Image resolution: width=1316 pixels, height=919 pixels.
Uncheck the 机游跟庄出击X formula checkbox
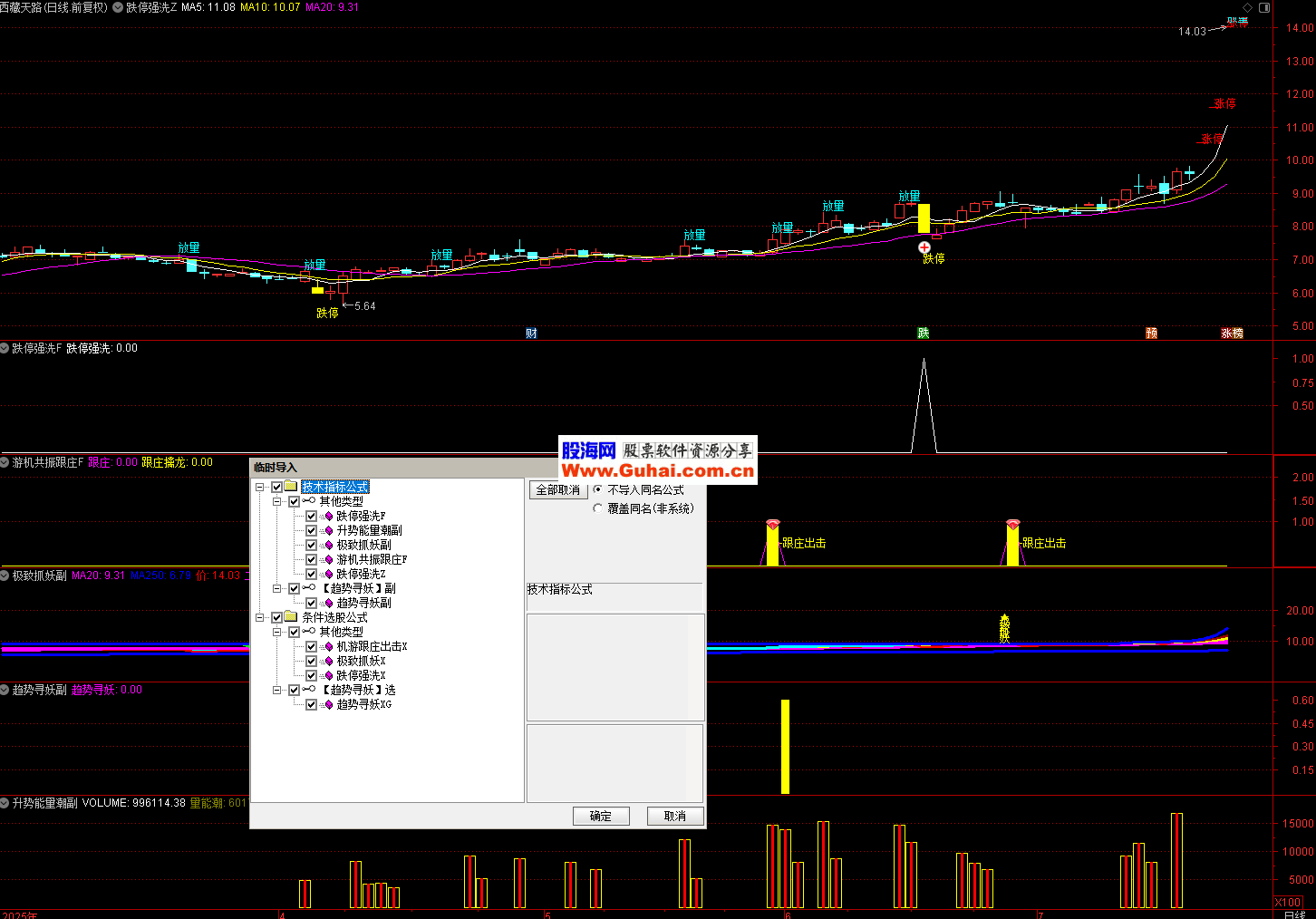[311, 646]
